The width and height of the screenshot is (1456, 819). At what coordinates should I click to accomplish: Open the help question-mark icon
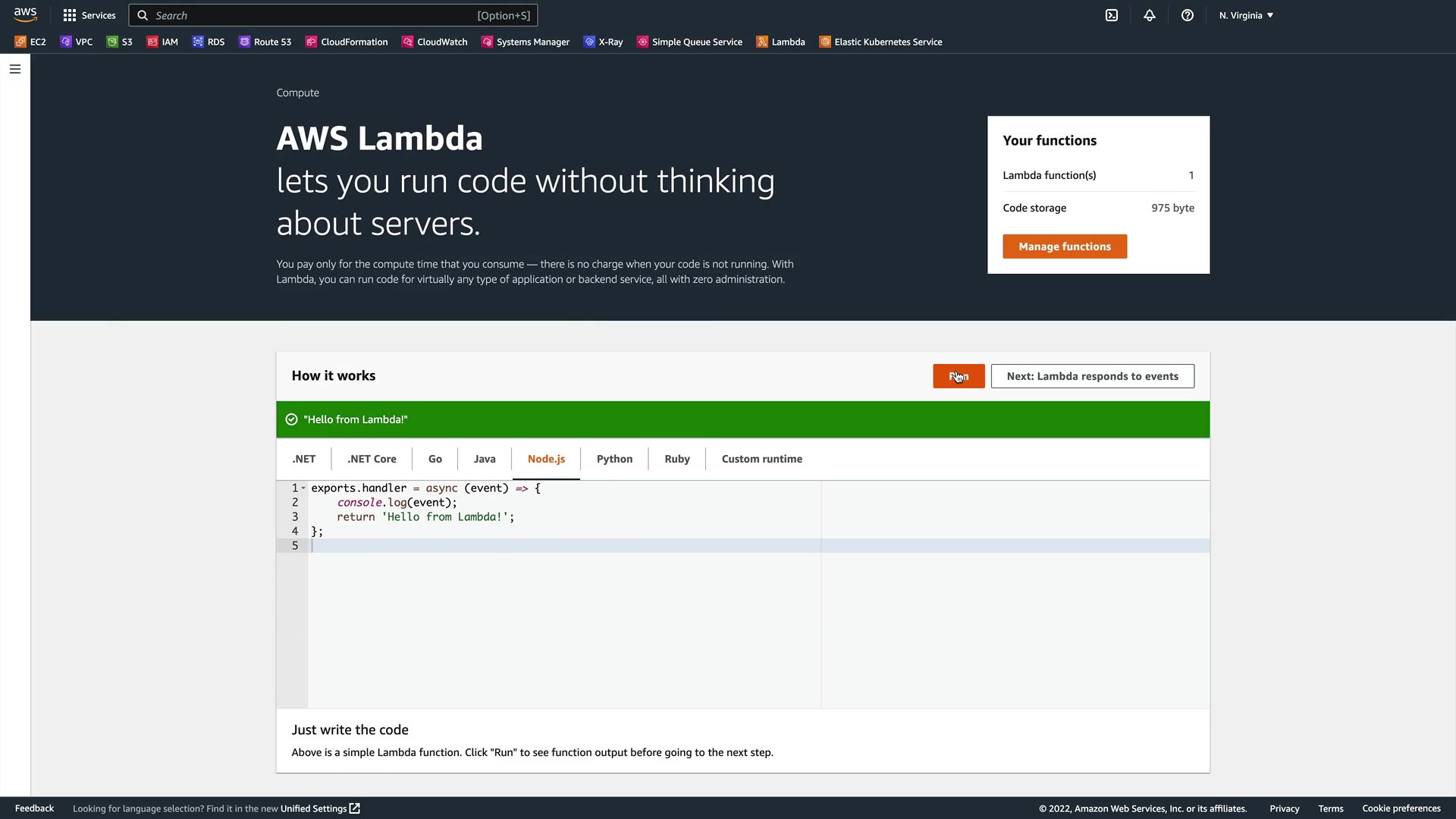tap(1188, 15)
